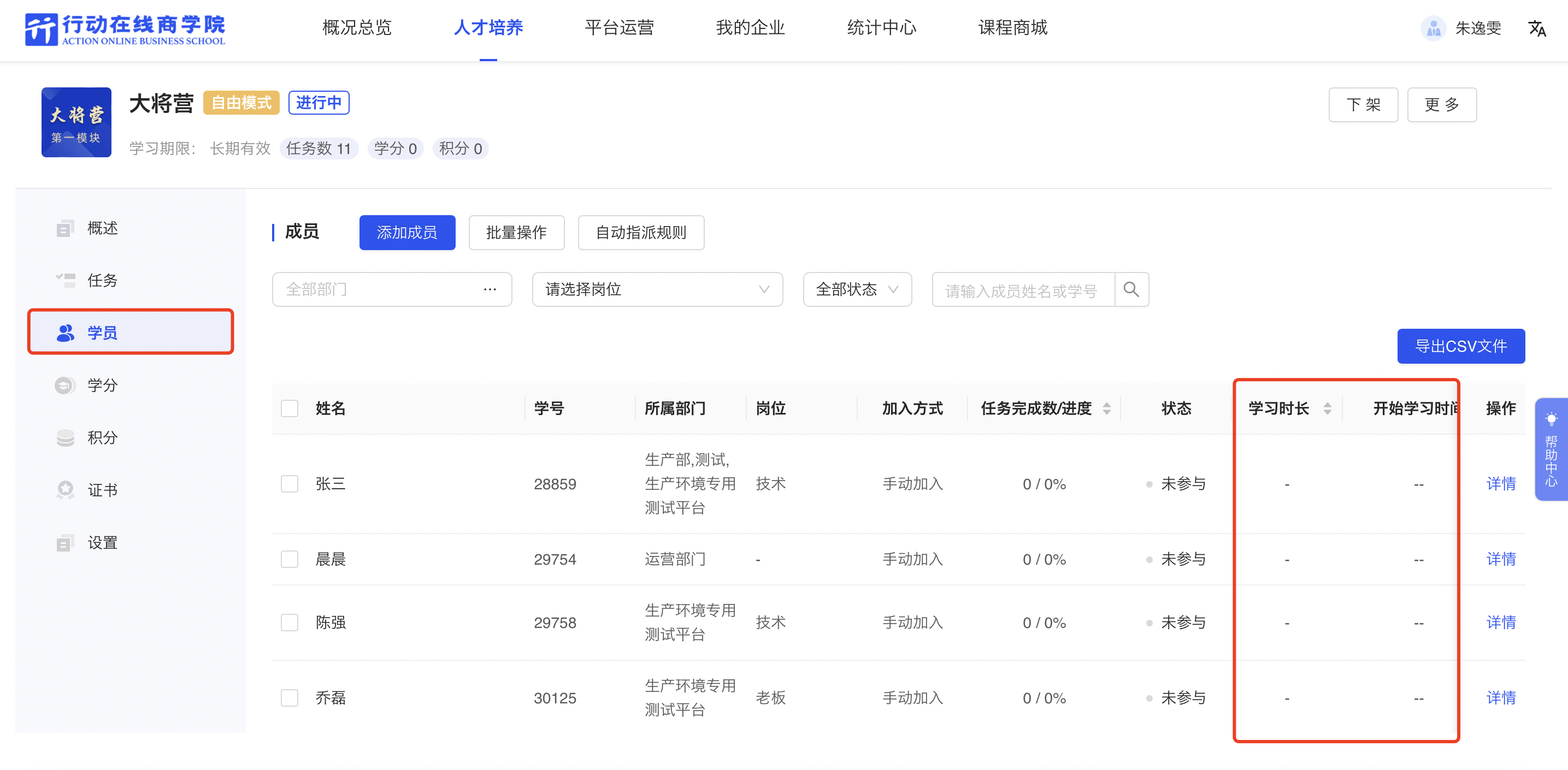Viewport: 1568px width, 770px height.
Task: Open the 设置 settings sidebar icon
Action: 65,542
